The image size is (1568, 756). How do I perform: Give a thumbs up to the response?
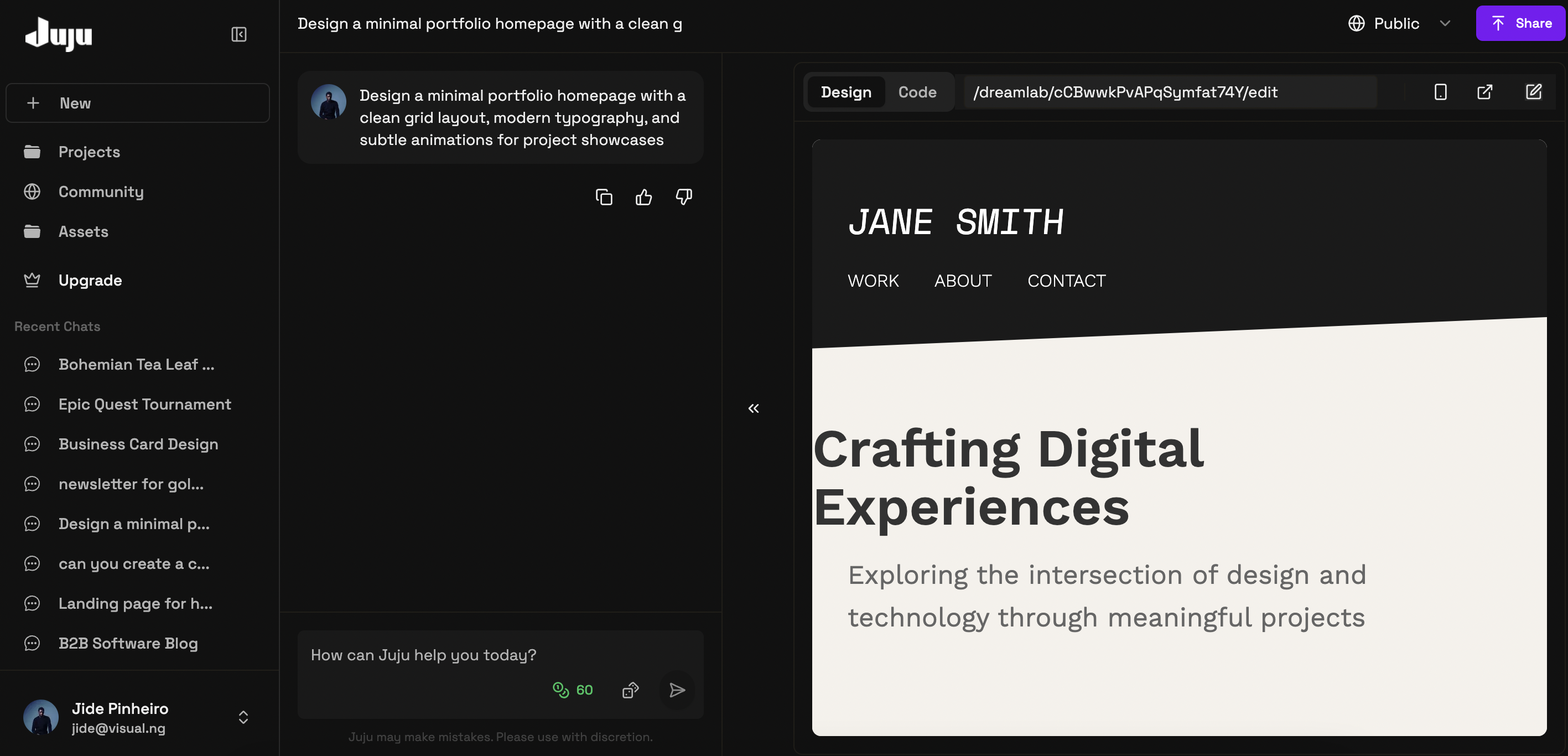643,196
